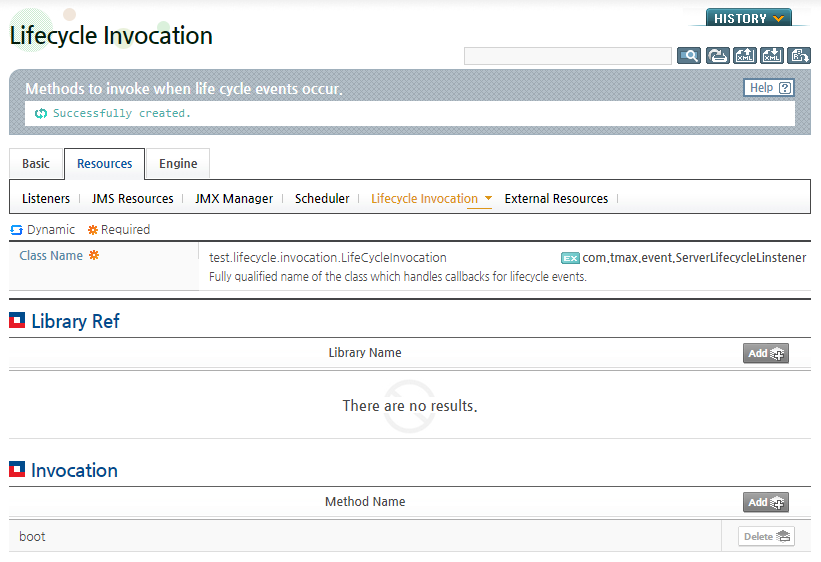Click Add in Library Ref section
Viewport: 821px width, 562px height.
pos(765,354)
